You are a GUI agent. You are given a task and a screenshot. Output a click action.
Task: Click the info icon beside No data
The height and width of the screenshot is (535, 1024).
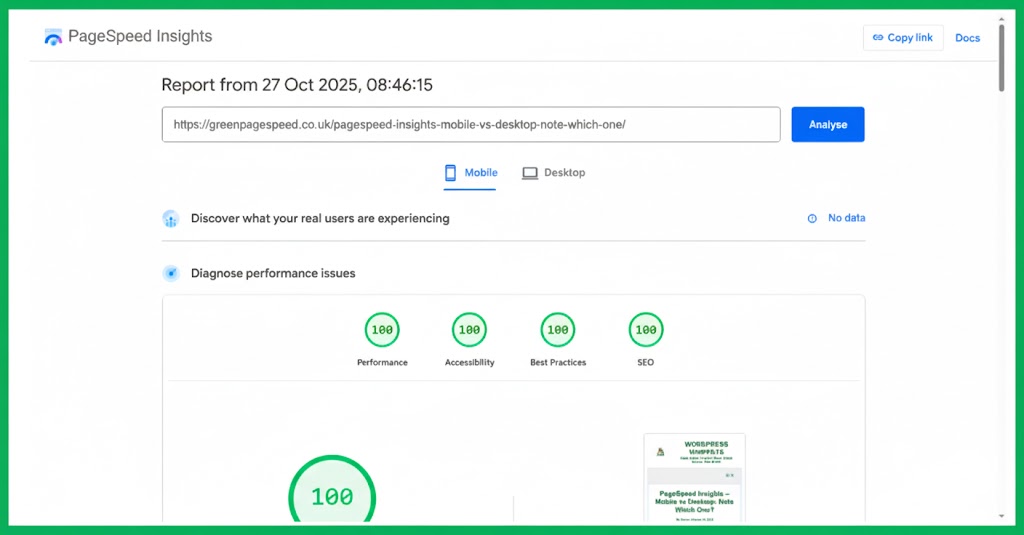click(812, 218)
